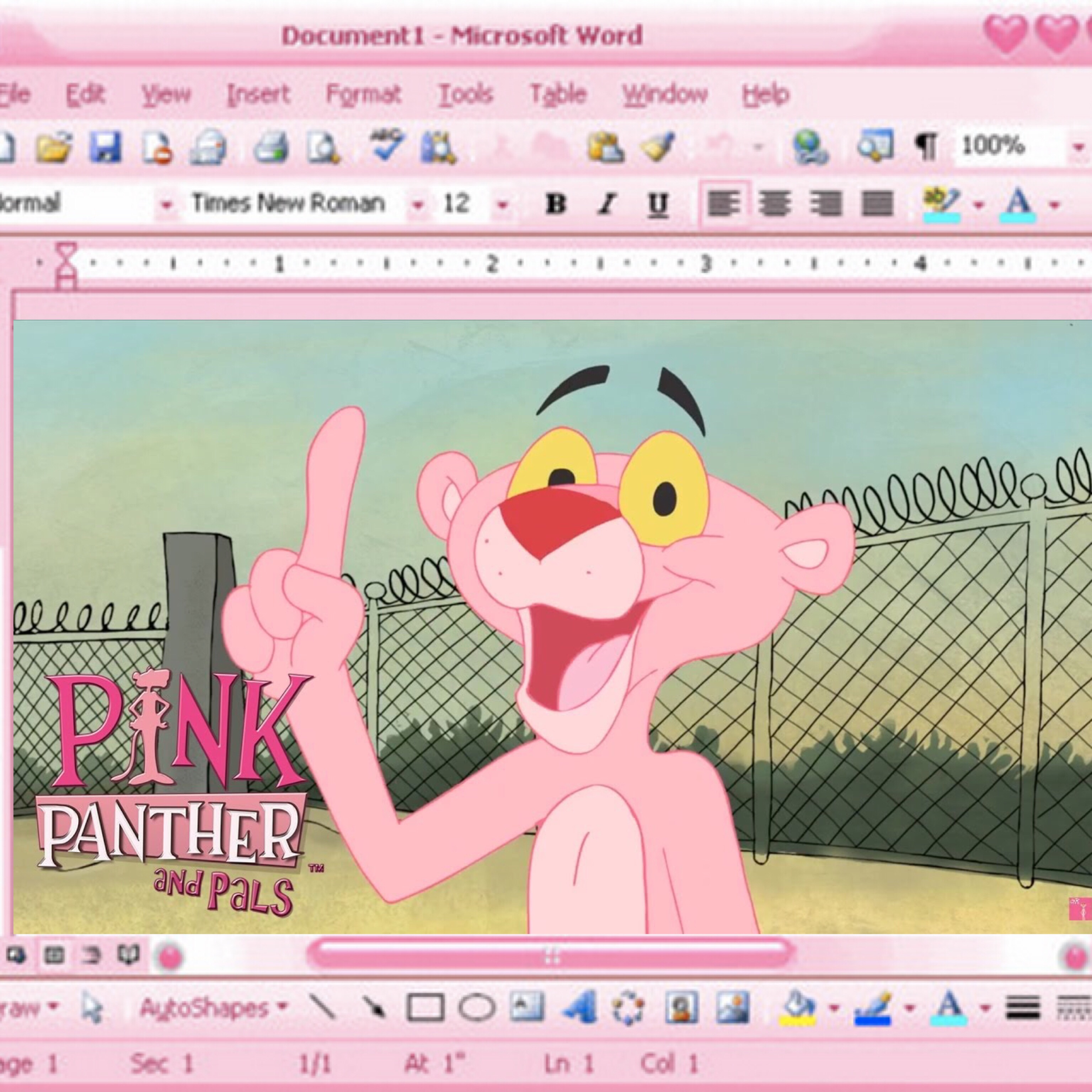The height and width of the screenshot is (1092, 1092).
Task: Open the Edit menu
Action: 85,94
